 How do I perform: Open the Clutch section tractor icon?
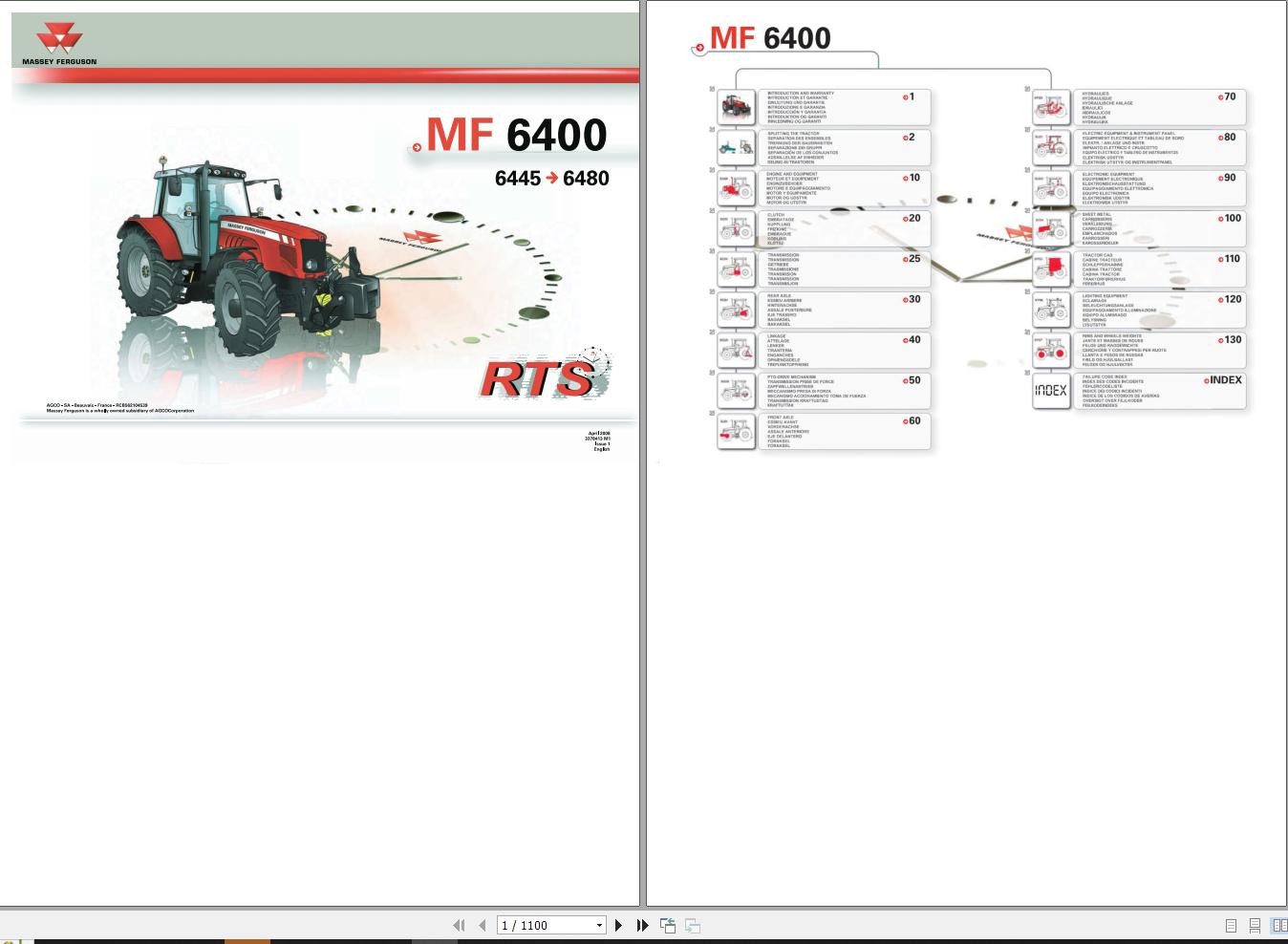(736, 228)
